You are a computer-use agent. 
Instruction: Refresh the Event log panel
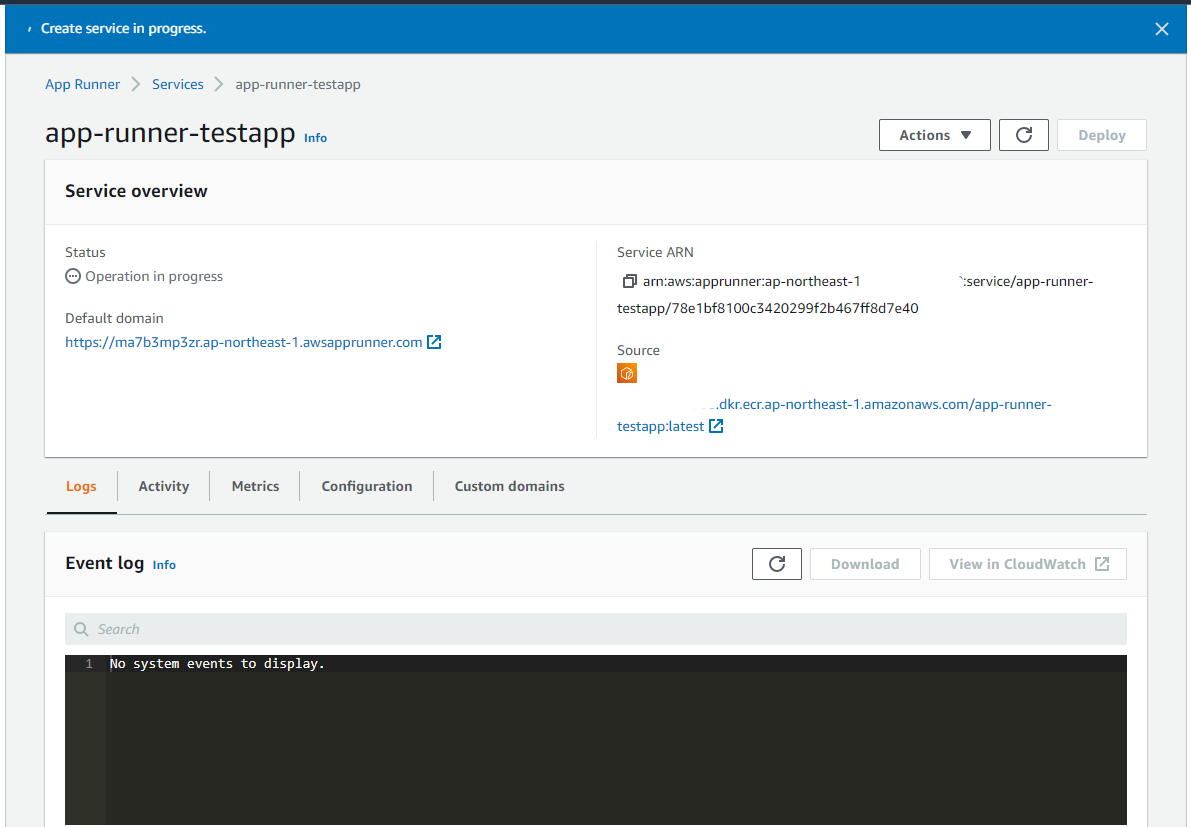coord(776,563)
